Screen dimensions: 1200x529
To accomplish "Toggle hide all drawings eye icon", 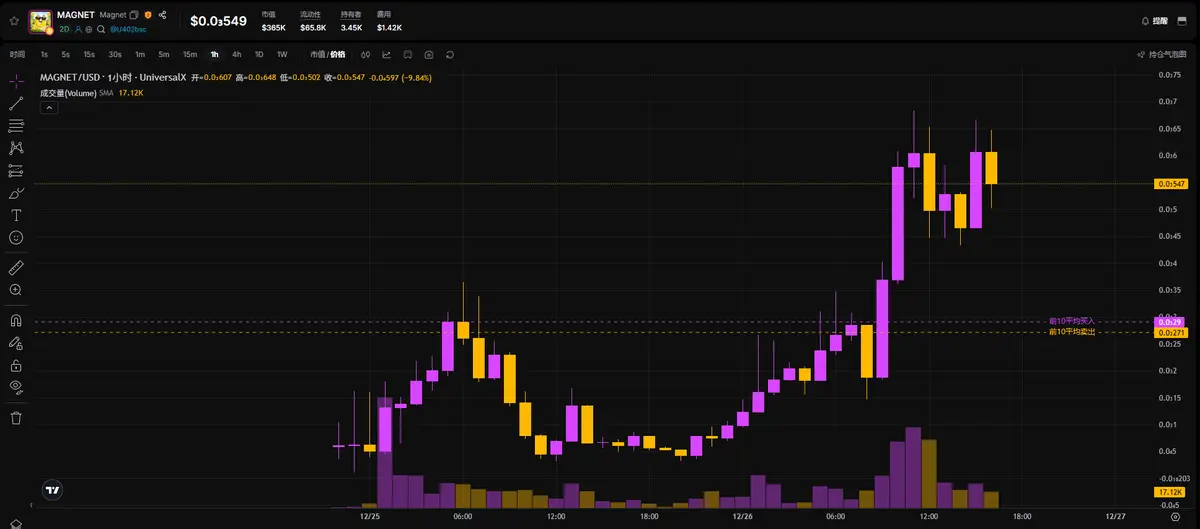I will pyautogui.click(x=16, y=386).
